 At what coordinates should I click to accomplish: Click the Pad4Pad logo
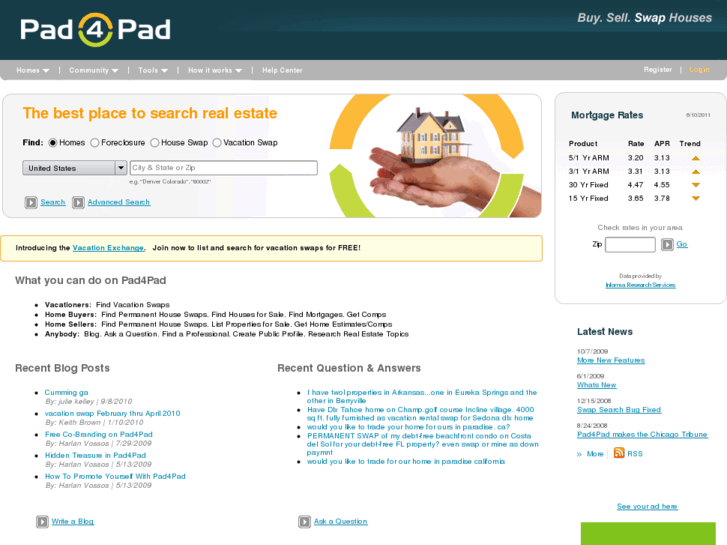click(x=96, y=30)
